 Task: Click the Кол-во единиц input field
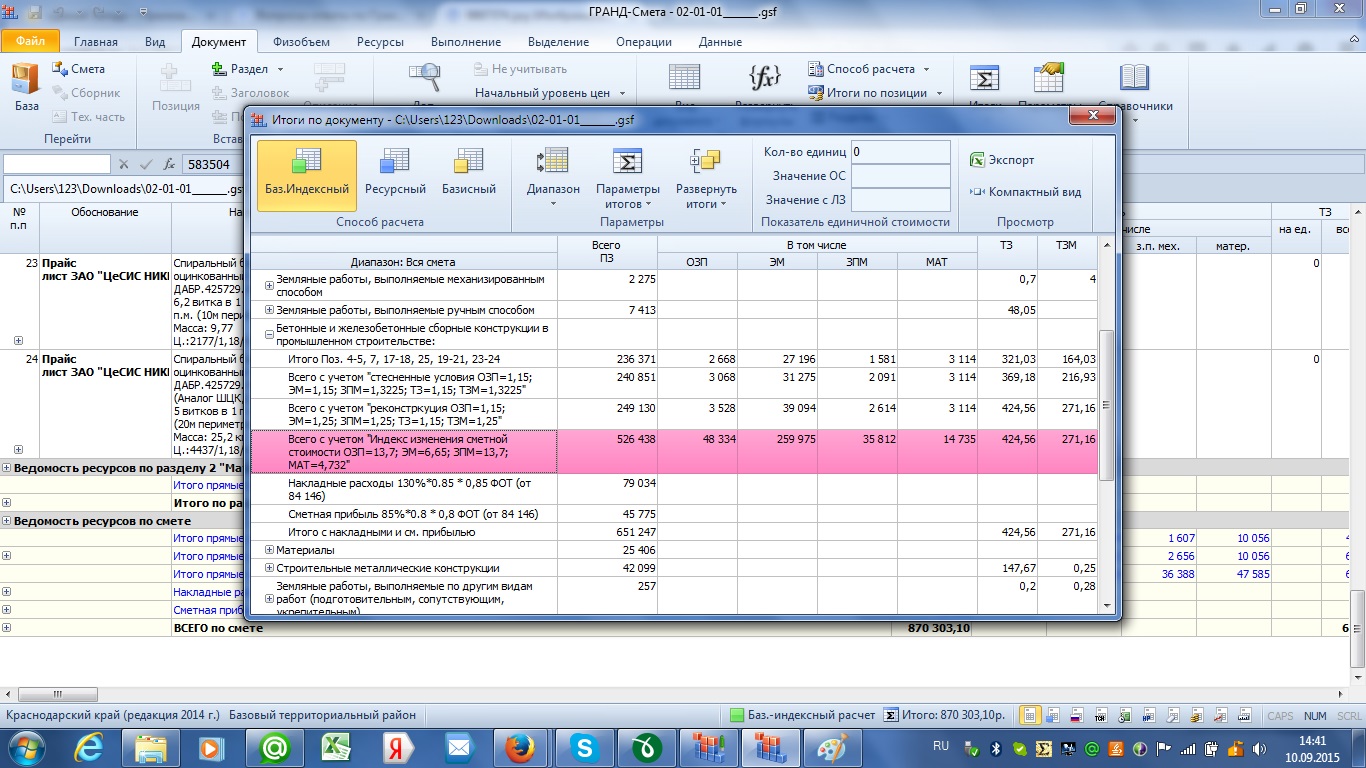tap(900, 152)
